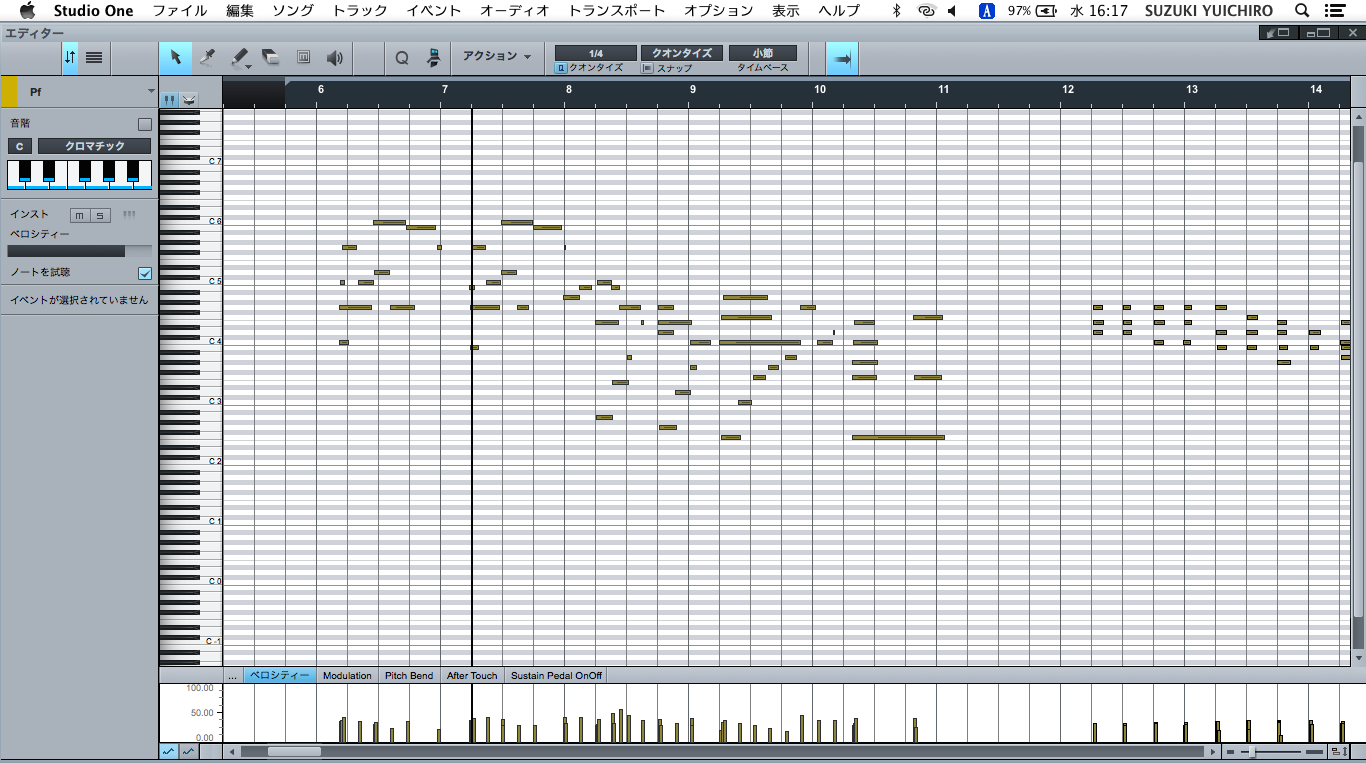Toggle the autoscroll arrow button
Image resolution: width=1366 pixels, height=763 pixels.
(x=842, y=59)
